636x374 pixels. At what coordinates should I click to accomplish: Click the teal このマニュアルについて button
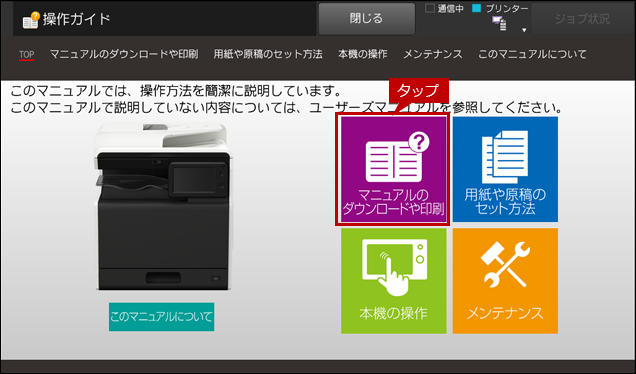161,317
